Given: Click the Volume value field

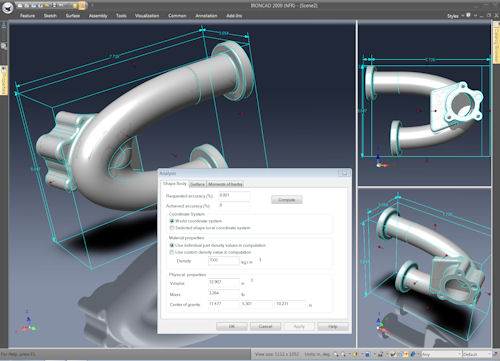Looking at the screenshot, I should [224, 283].
